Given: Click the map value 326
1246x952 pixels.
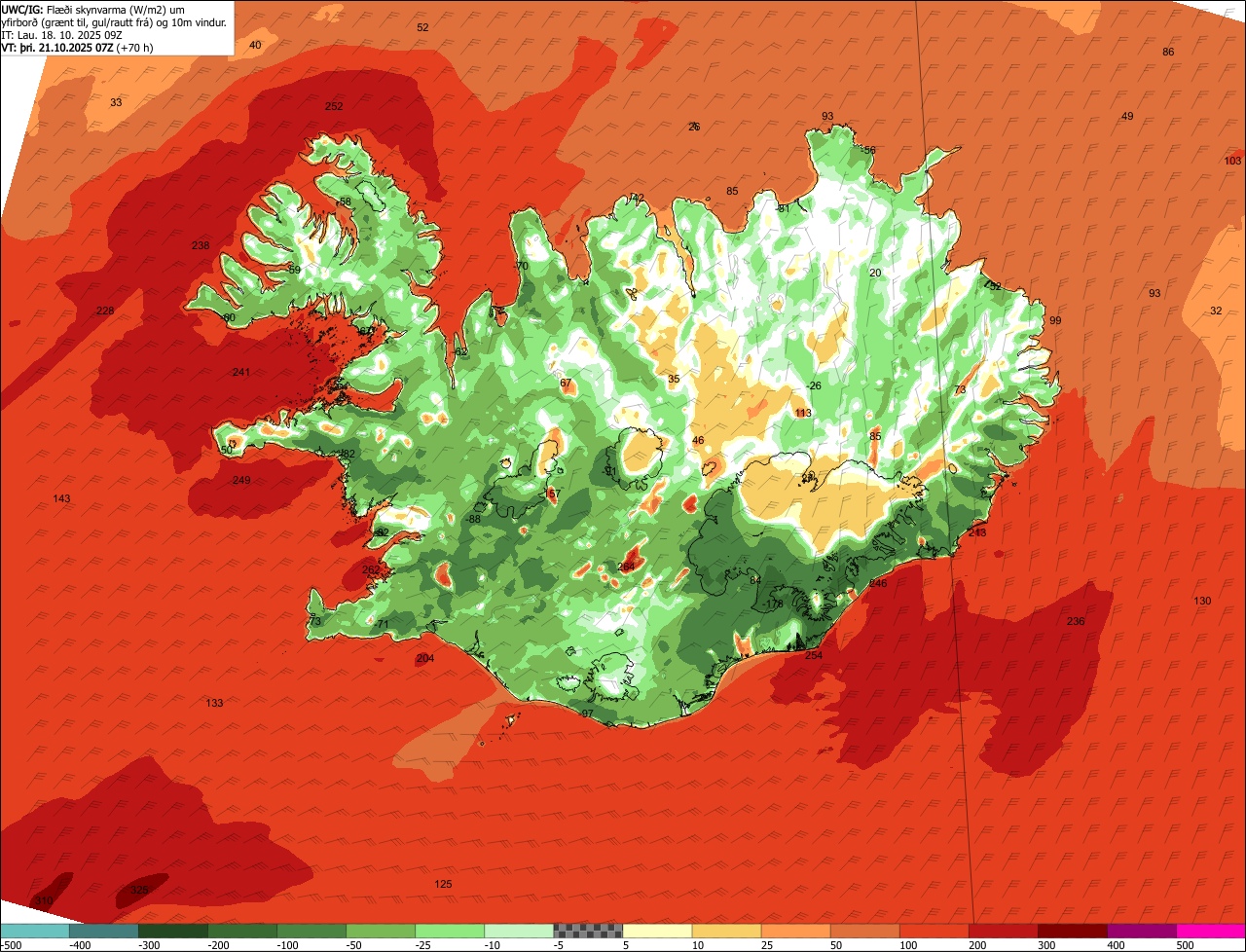Looking at the screenshot, I should (139, 890).
